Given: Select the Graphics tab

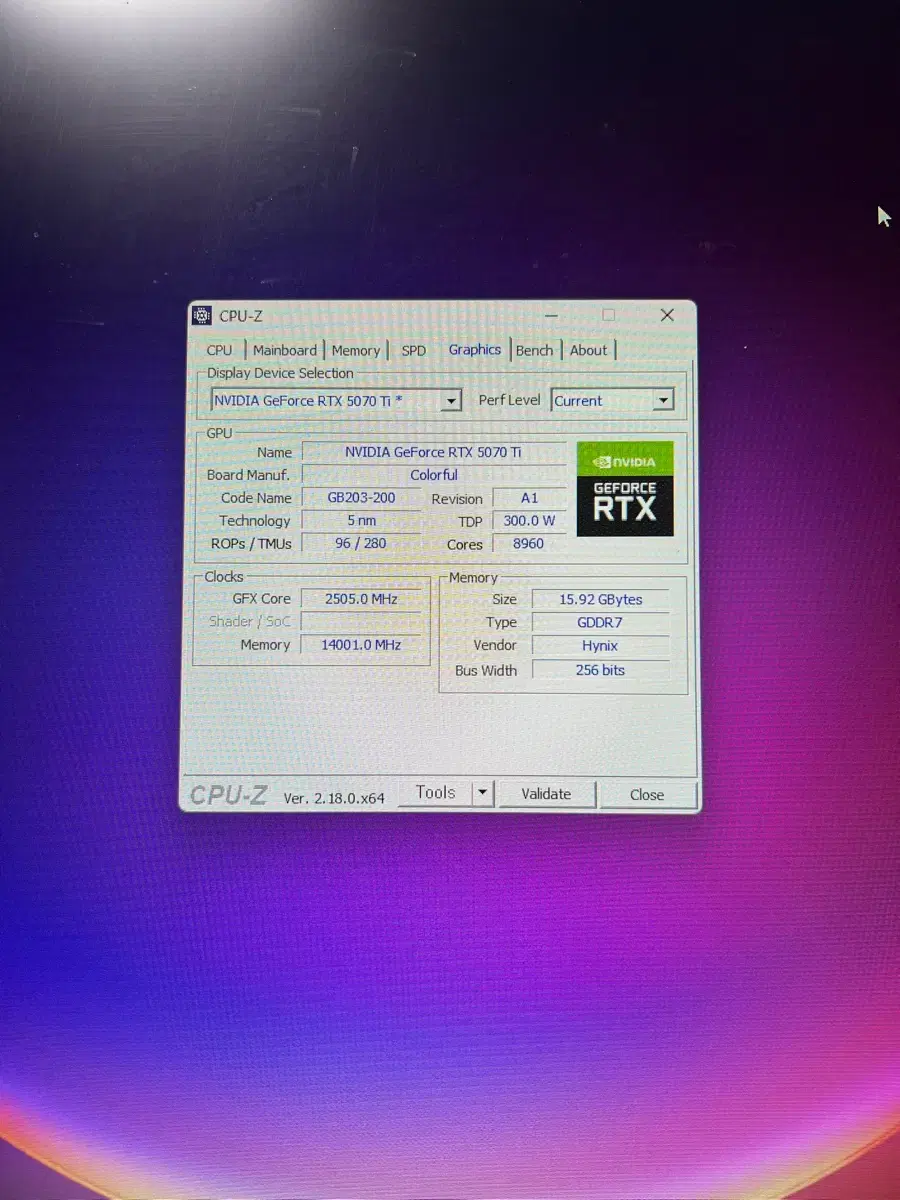Looking at the screenshot, I should pos(474,349).
